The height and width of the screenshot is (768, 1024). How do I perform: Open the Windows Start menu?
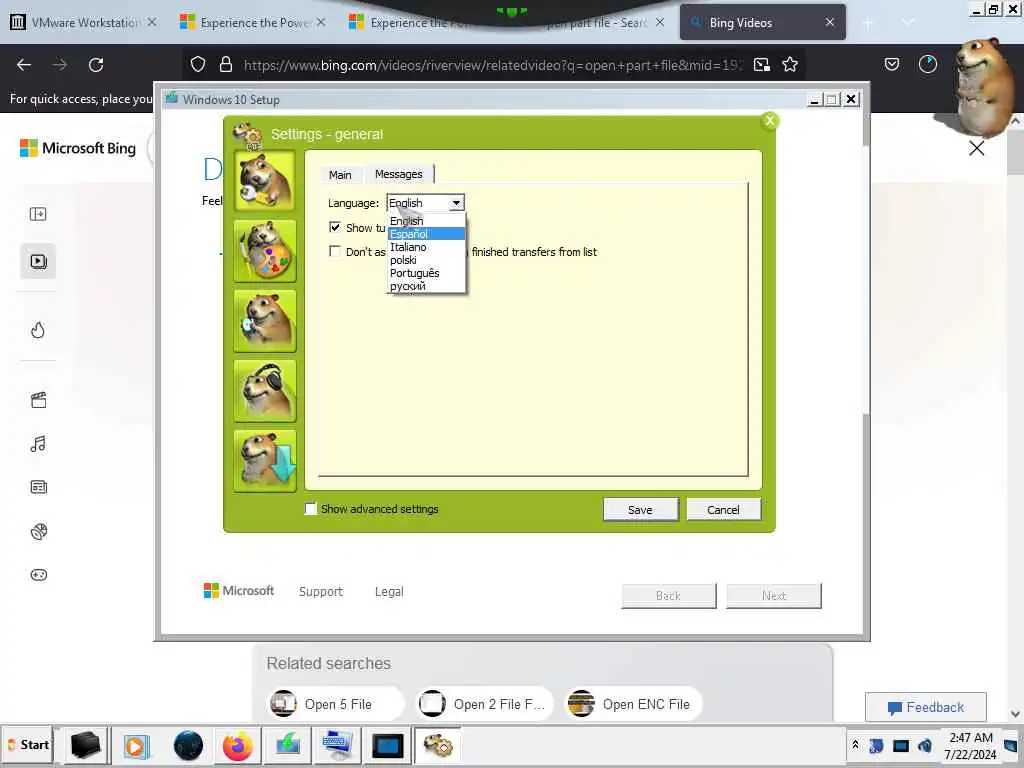[x=27, y=745]
